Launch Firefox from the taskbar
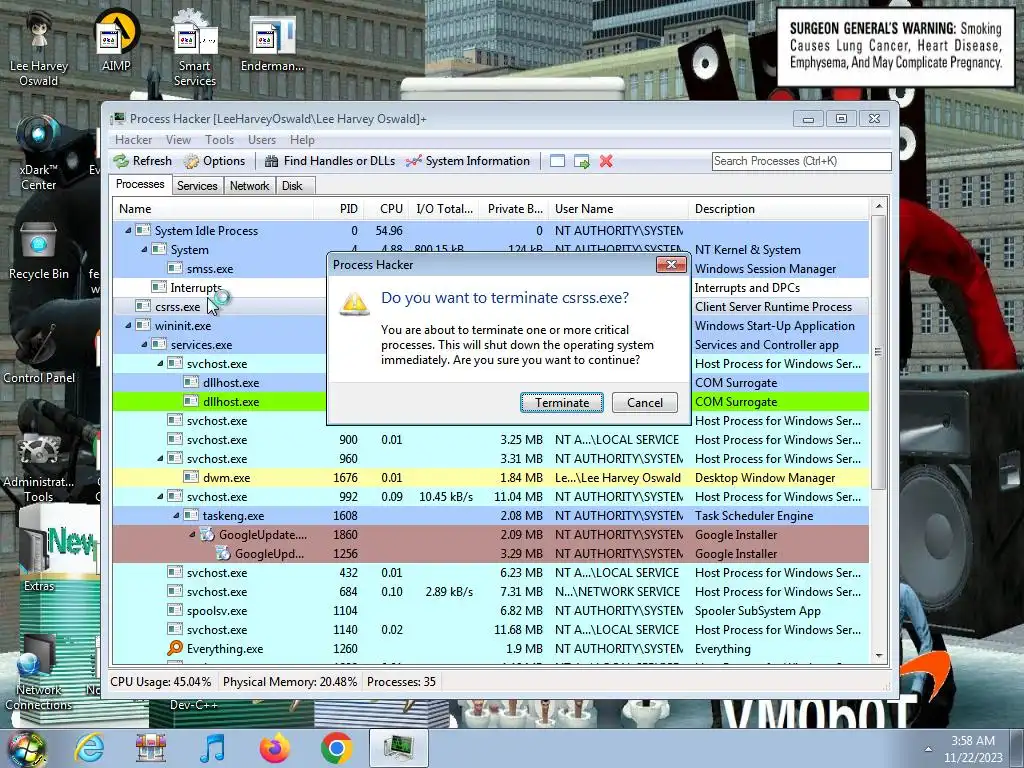Viewport: 1024px width, 768px height. tap(274, 748)
